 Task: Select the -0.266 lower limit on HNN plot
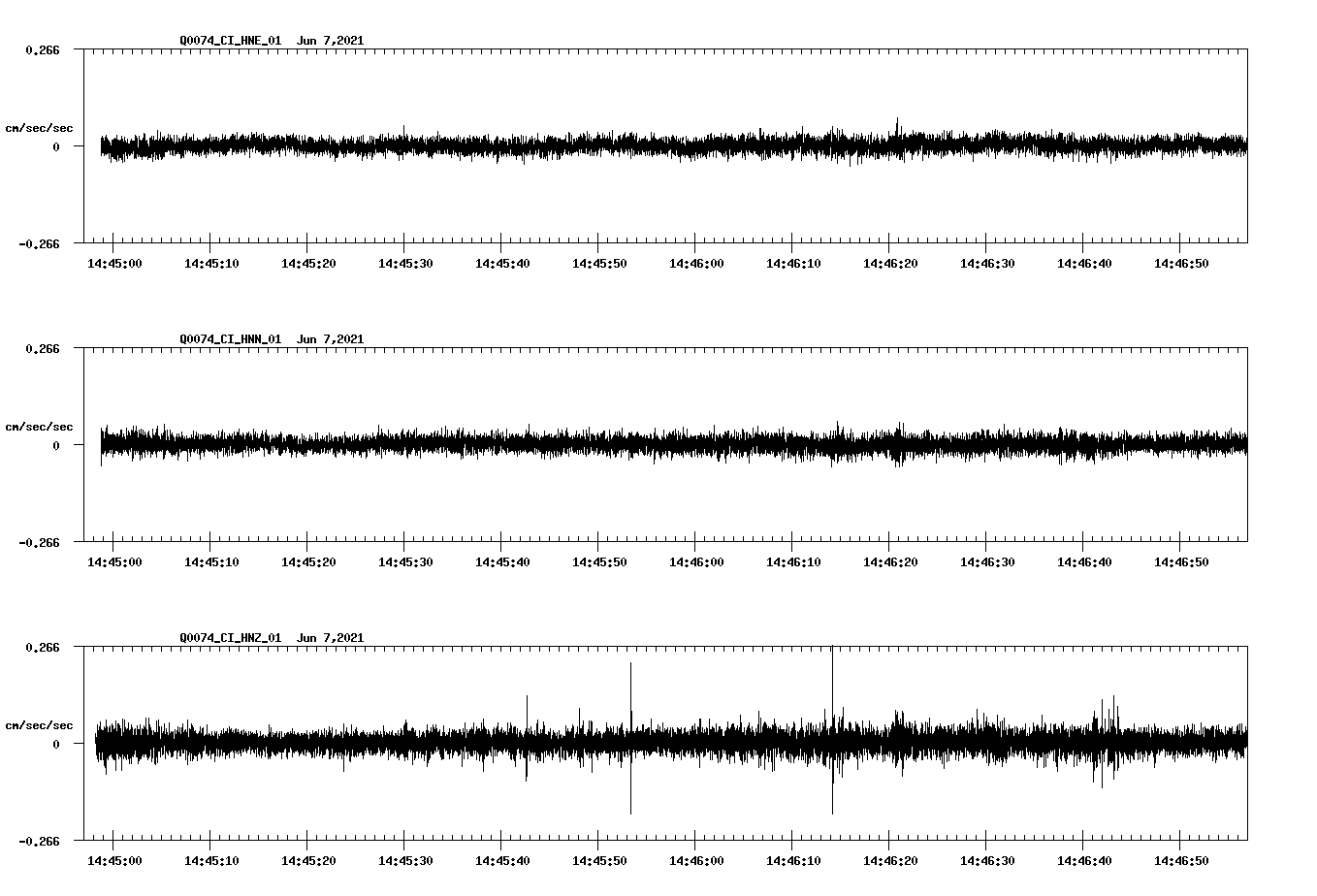tap(39, 543)
